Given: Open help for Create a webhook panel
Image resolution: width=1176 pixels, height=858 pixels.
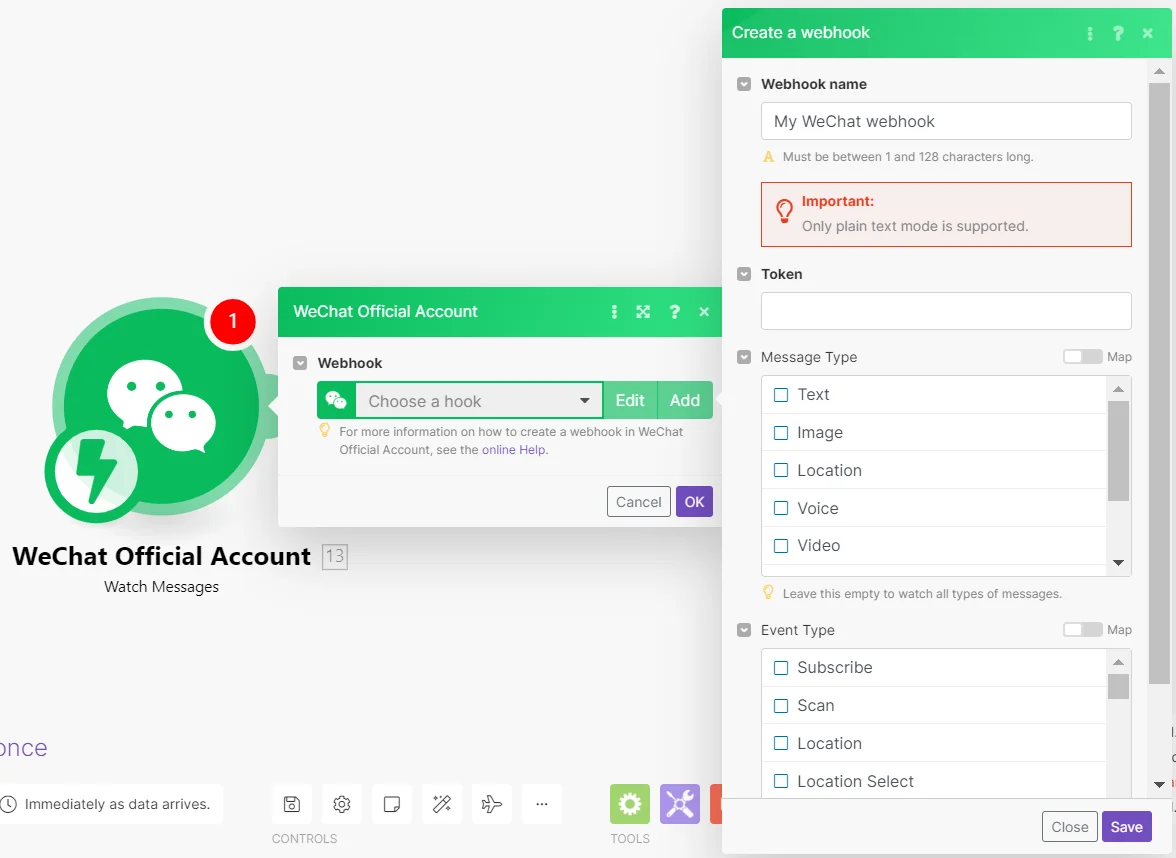Looking at the screenshot, I should [1118, 33].
